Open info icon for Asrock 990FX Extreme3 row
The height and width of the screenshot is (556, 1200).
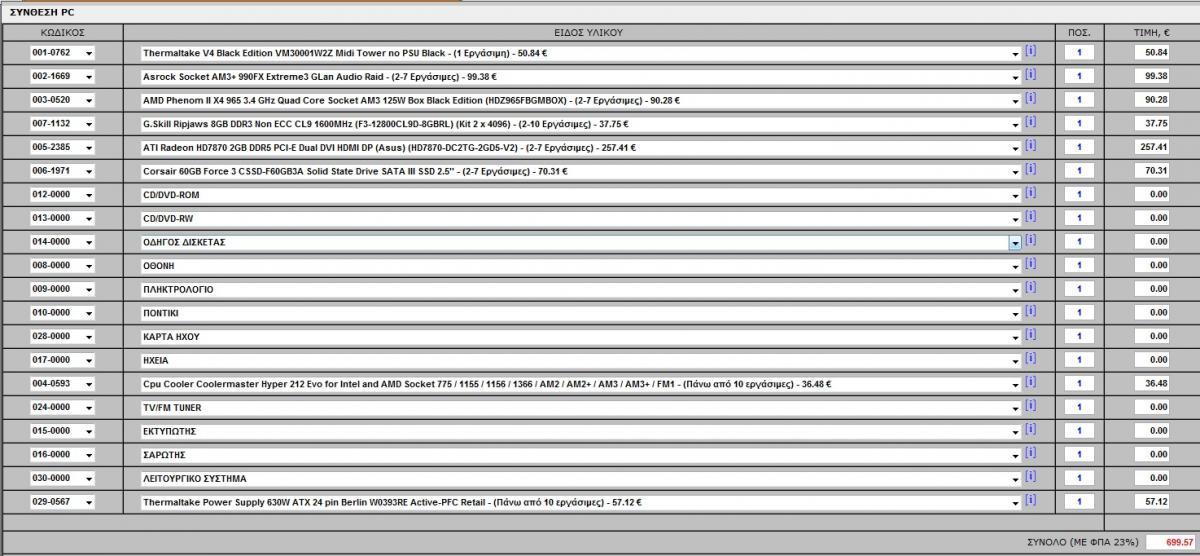tap(1030, 74)
